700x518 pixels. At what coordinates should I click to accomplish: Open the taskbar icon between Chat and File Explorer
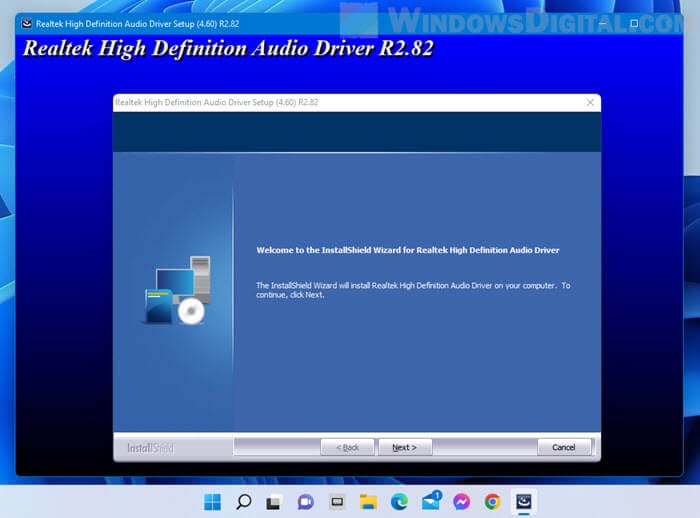337,502
